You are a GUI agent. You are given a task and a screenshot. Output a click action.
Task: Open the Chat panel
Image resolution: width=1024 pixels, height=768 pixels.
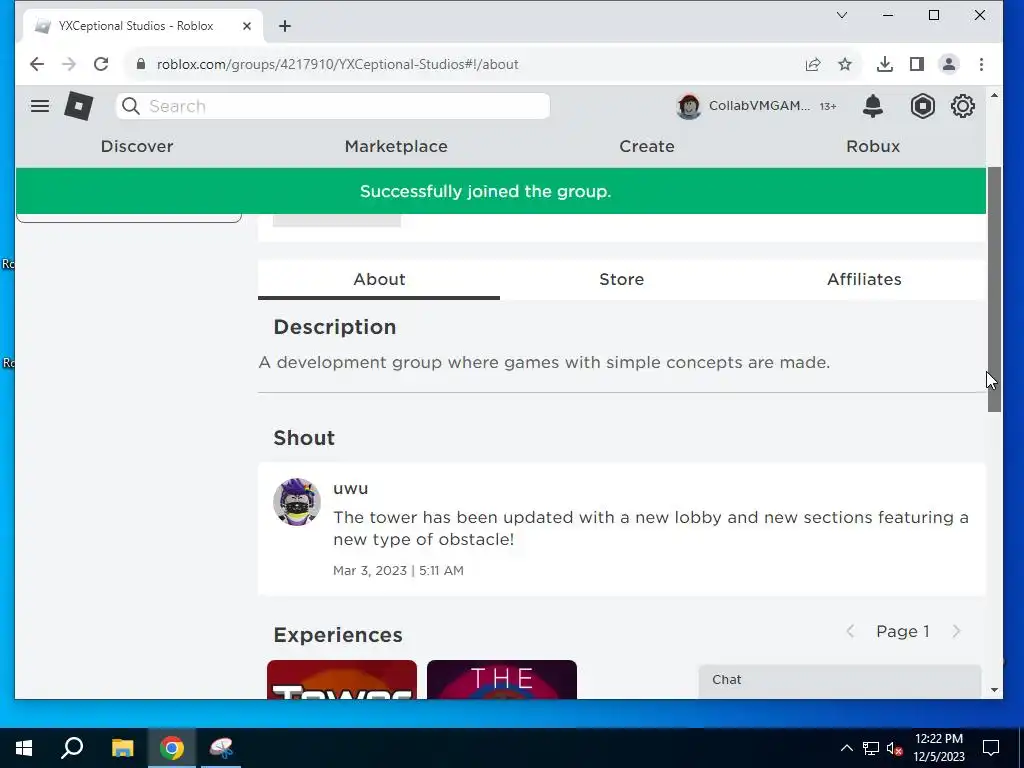tap(840, 680)
